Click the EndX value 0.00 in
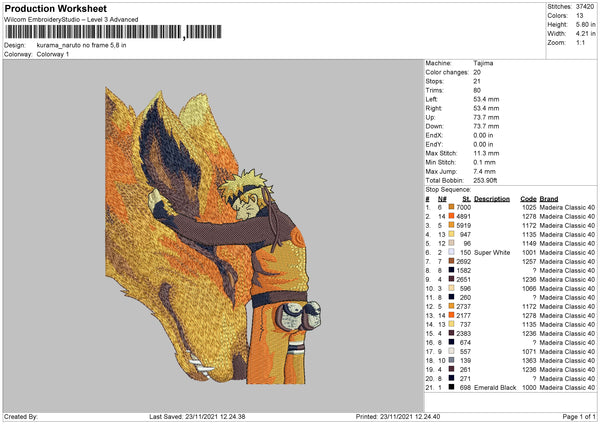The image size is (600, 424). click(x=483, y=135)
